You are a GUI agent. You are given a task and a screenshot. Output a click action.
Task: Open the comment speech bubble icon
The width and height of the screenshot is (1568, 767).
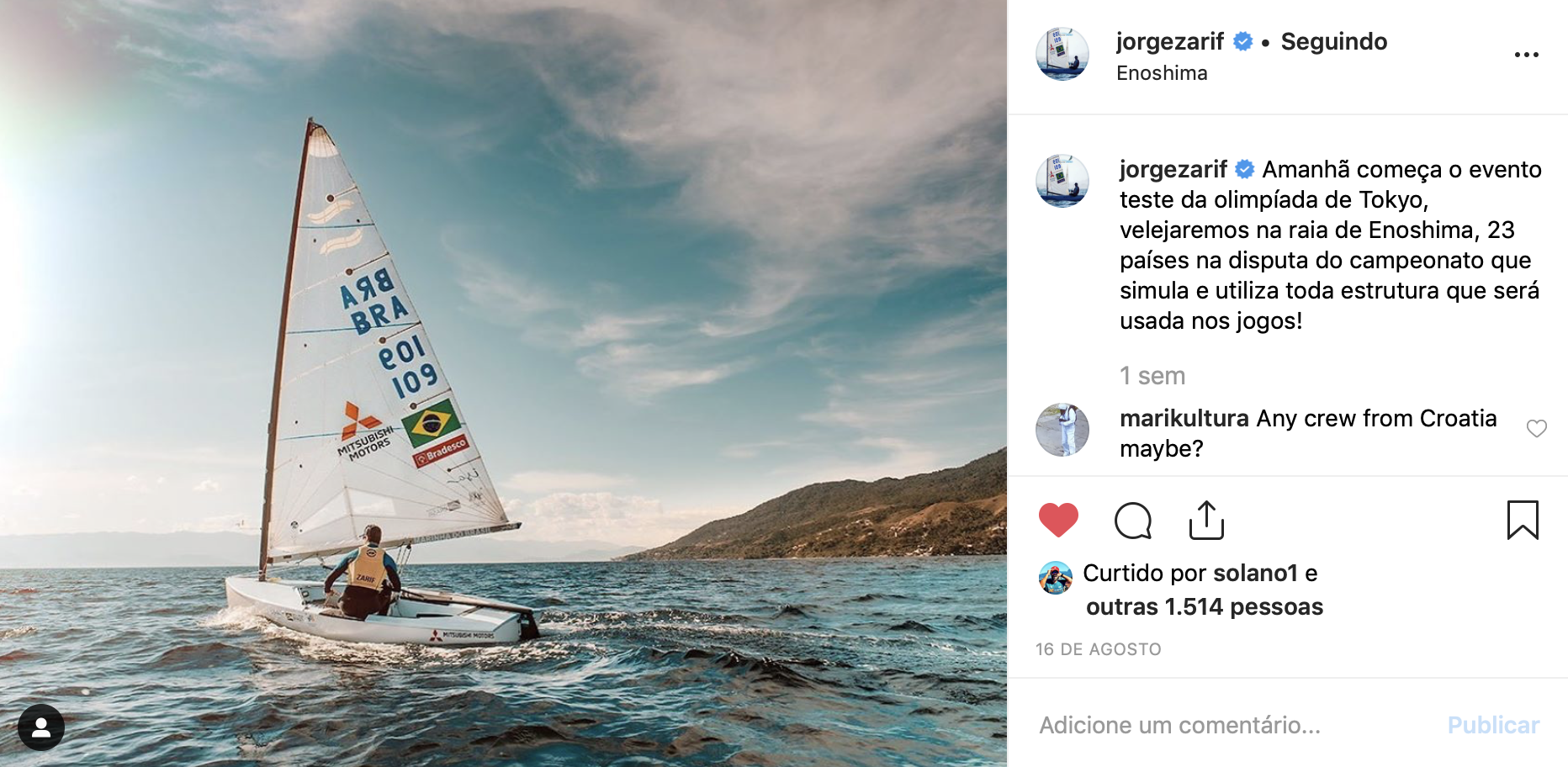1133,521
